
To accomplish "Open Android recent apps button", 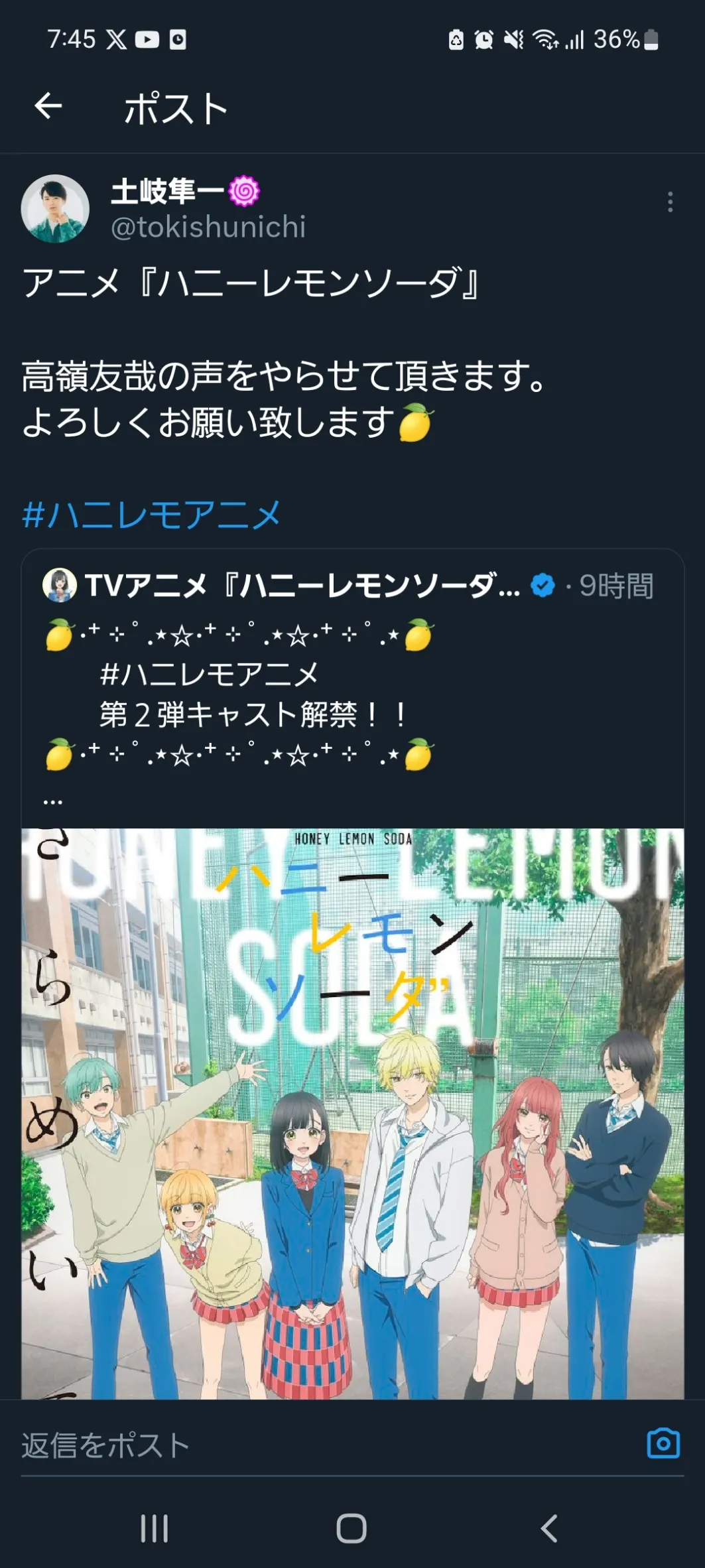I will (x=155, y=1528).
